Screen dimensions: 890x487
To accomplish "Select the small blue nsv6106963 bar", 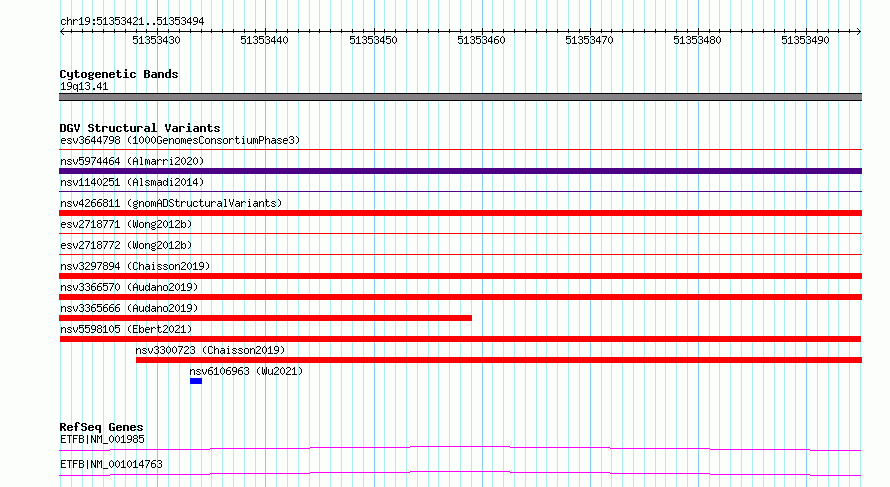I will [196, 381].
